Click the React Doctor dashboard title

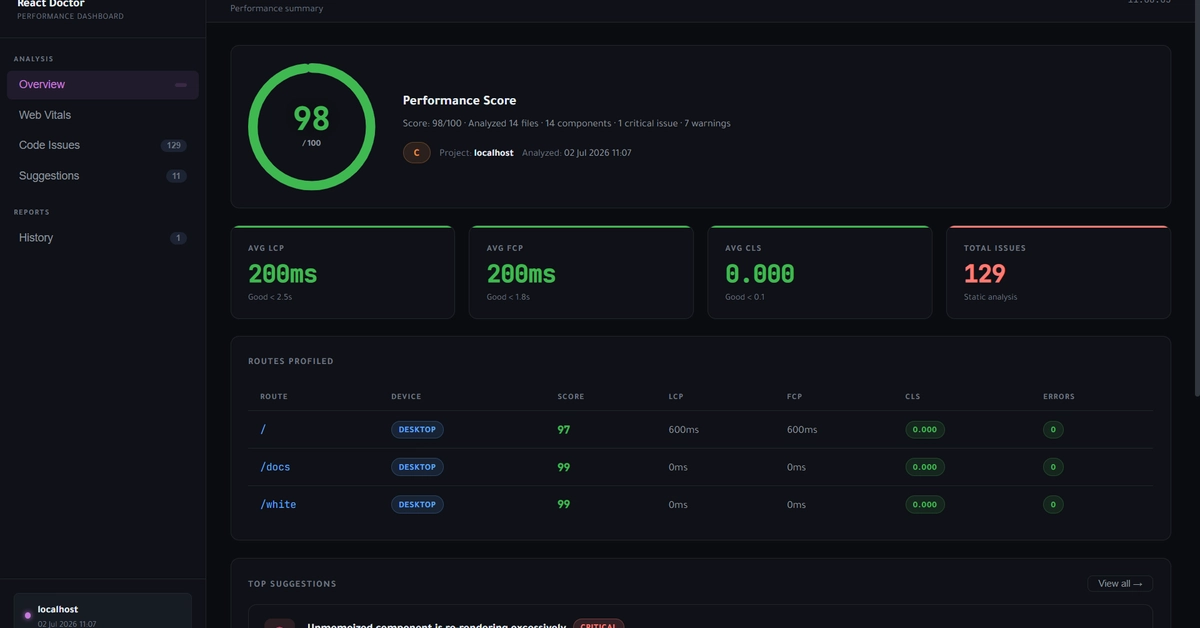pos(51,4)
